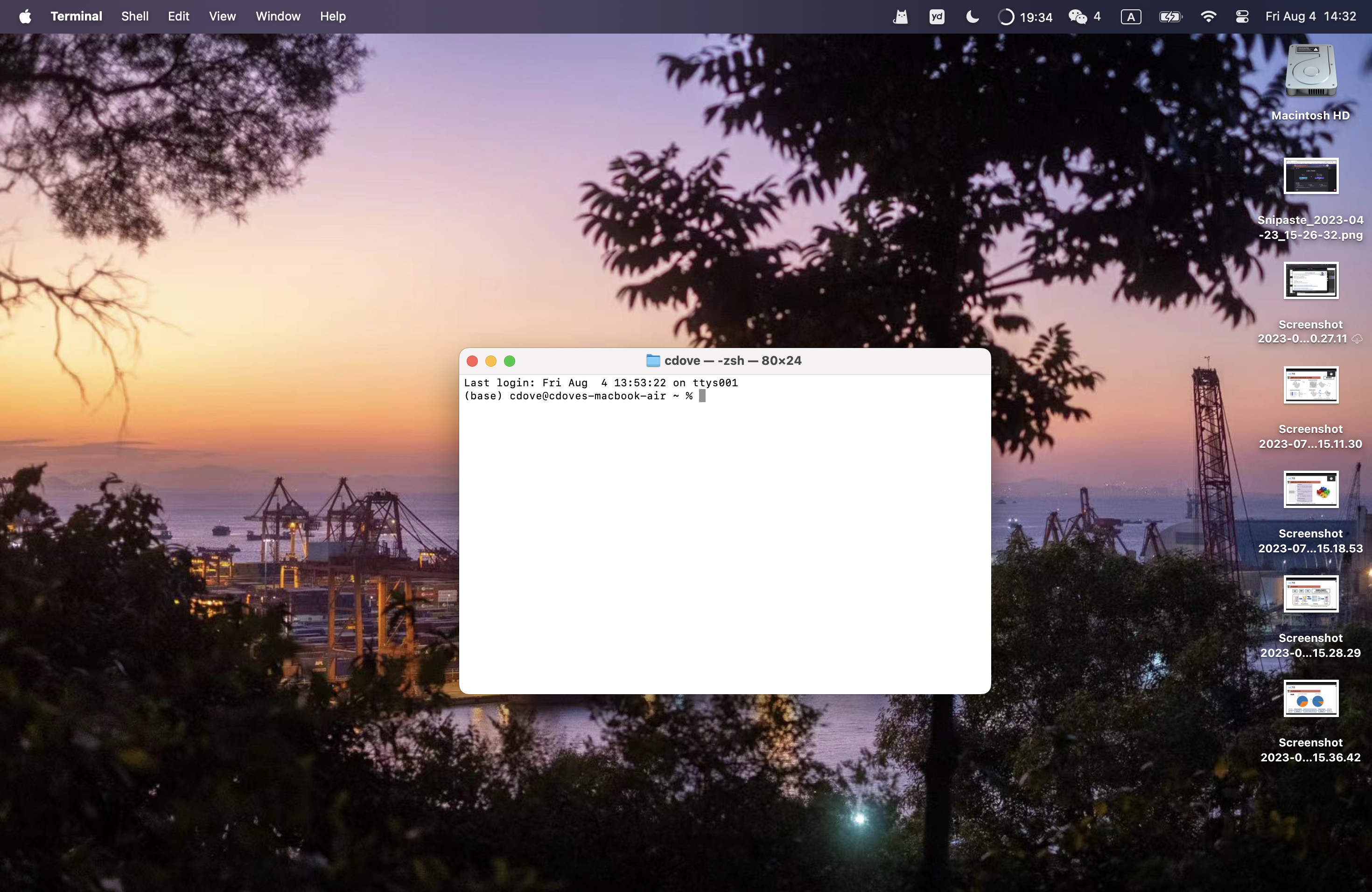The width and height of the screenshot is (1372, 892).
Task: Open the Window menu
Action: coord(278,16)
